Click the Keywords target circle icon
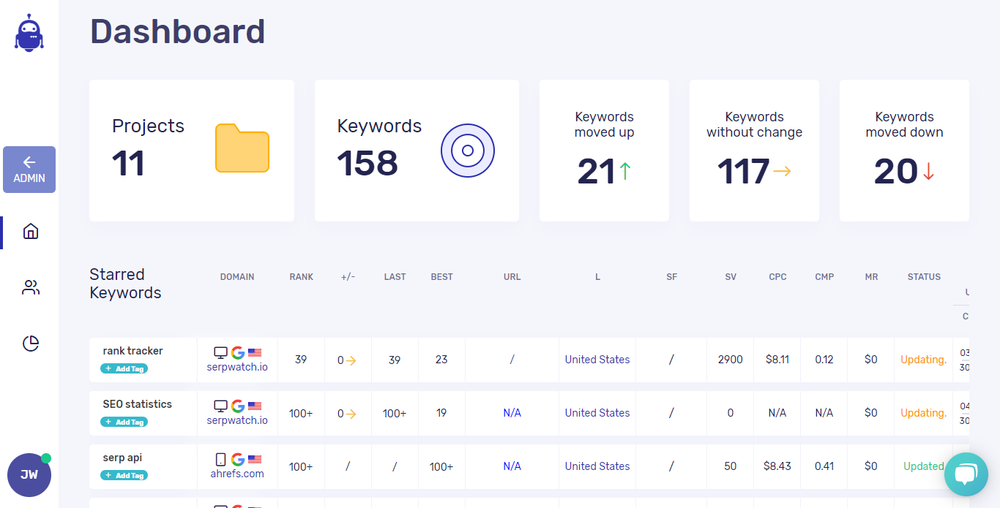This screenshot has width=1000, height=508. tap(467, 150)
